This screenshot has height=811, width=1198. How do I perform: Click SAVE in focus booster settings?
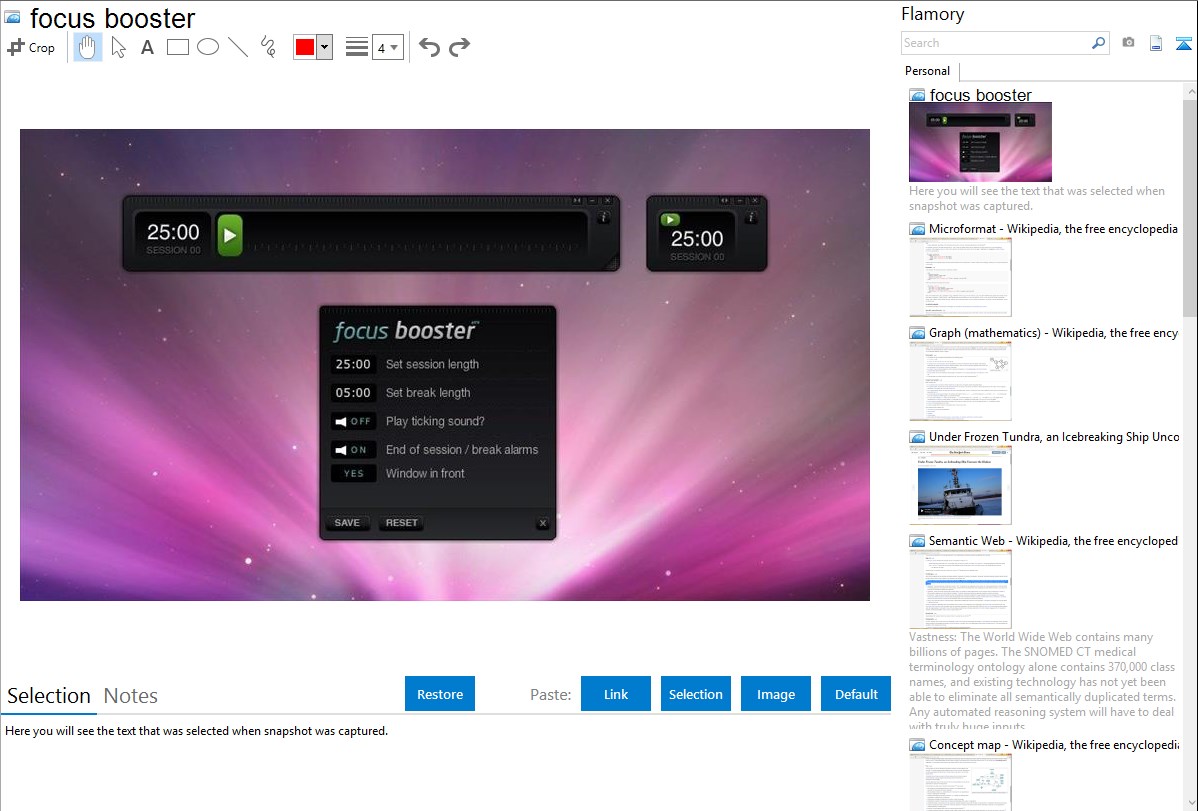[347, 523]
